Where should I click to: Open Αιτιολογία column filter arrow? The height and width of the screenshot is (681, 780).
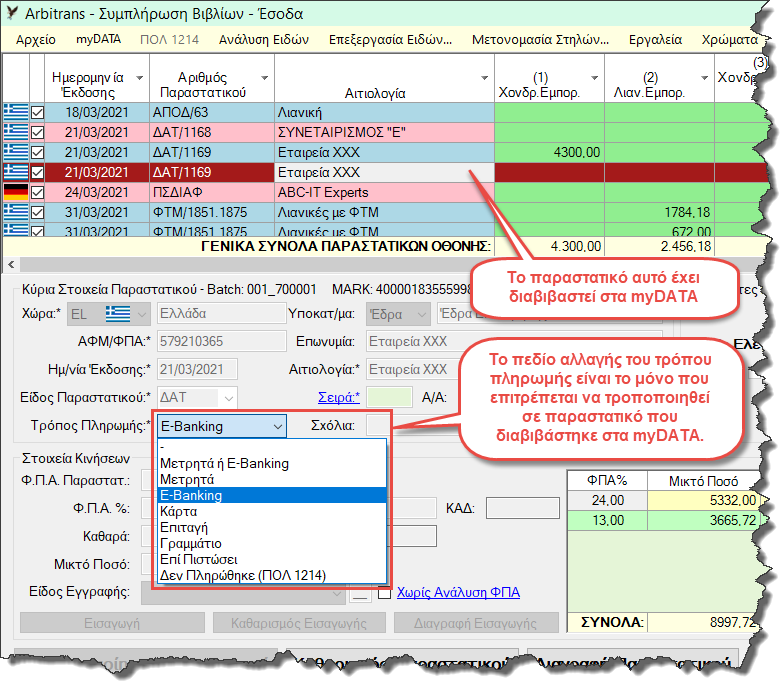485,78
